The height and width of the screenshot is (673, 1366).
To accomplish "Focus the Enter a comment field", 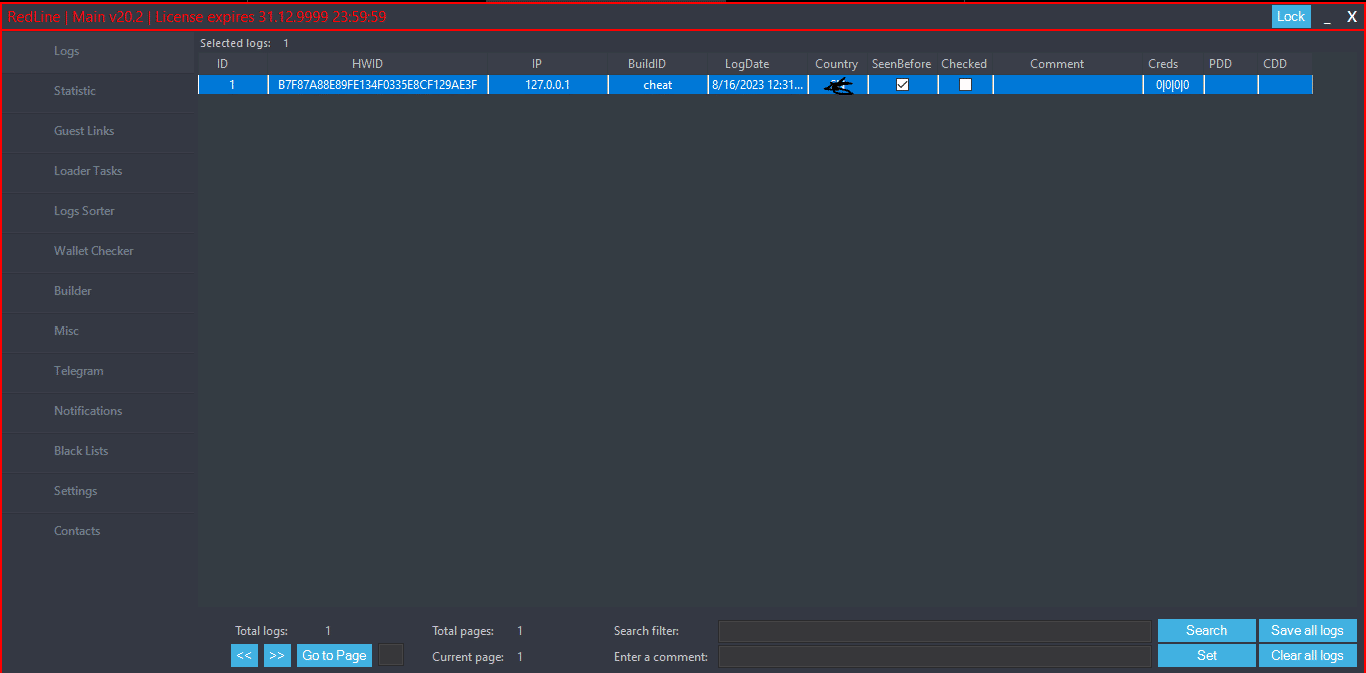I will [x=935, y=656].
